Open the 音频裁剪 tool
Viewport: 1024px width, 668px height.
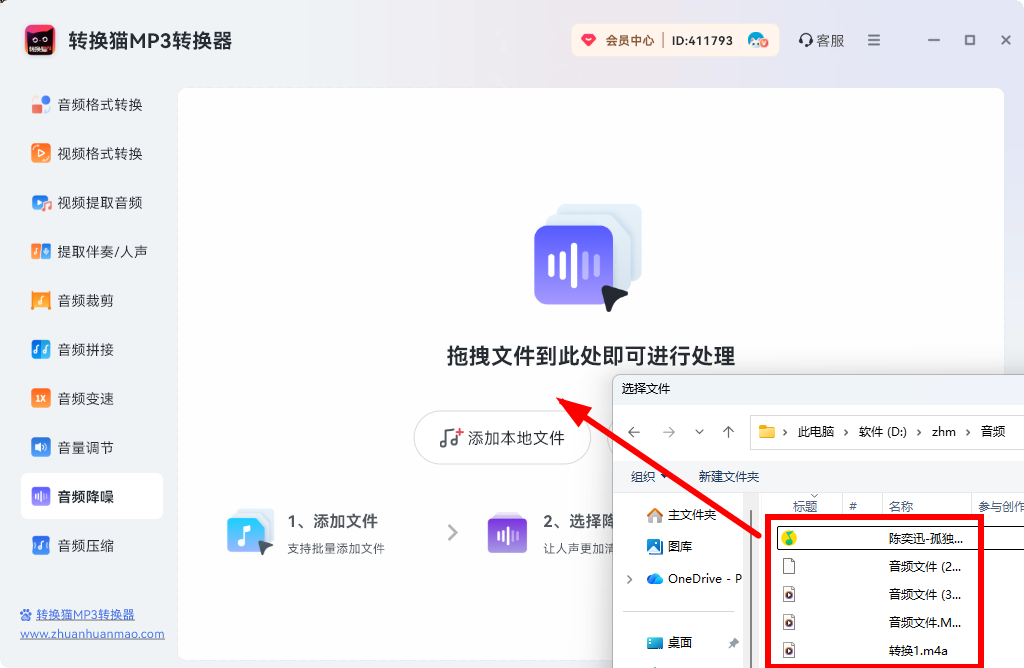point(73,301)
